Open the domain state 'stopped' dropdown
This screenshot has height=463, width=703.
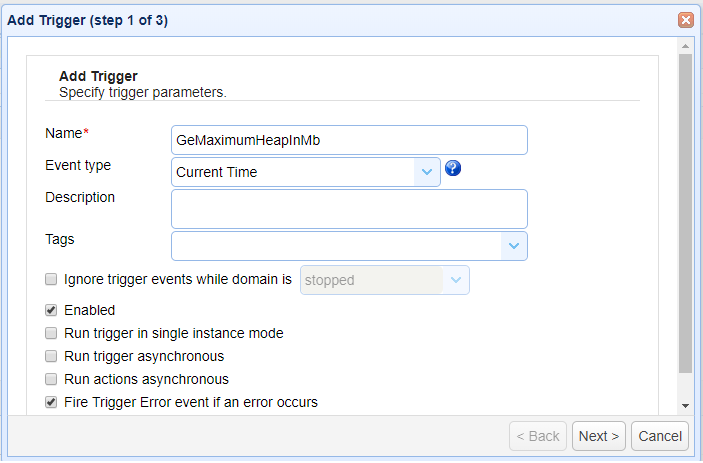(x=456, y=281)
